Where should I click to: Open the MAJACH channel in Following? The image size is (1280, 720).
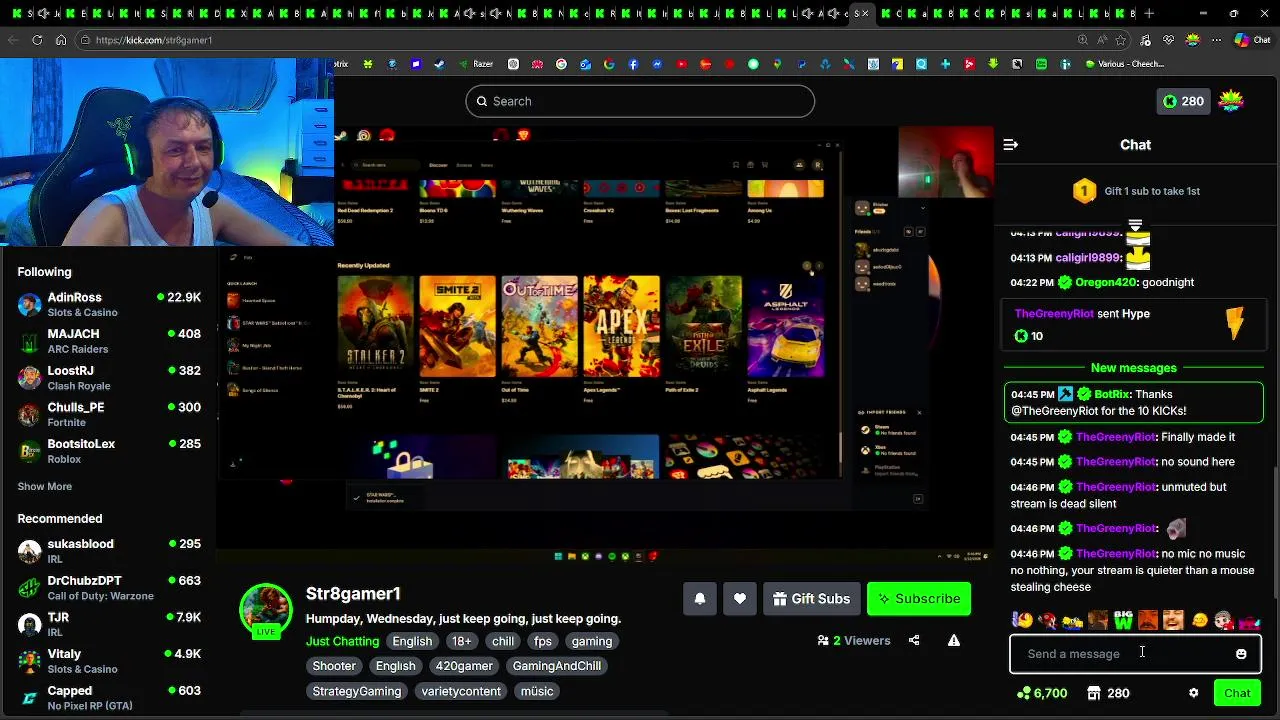pyautogui.click(x=109, y=341)
